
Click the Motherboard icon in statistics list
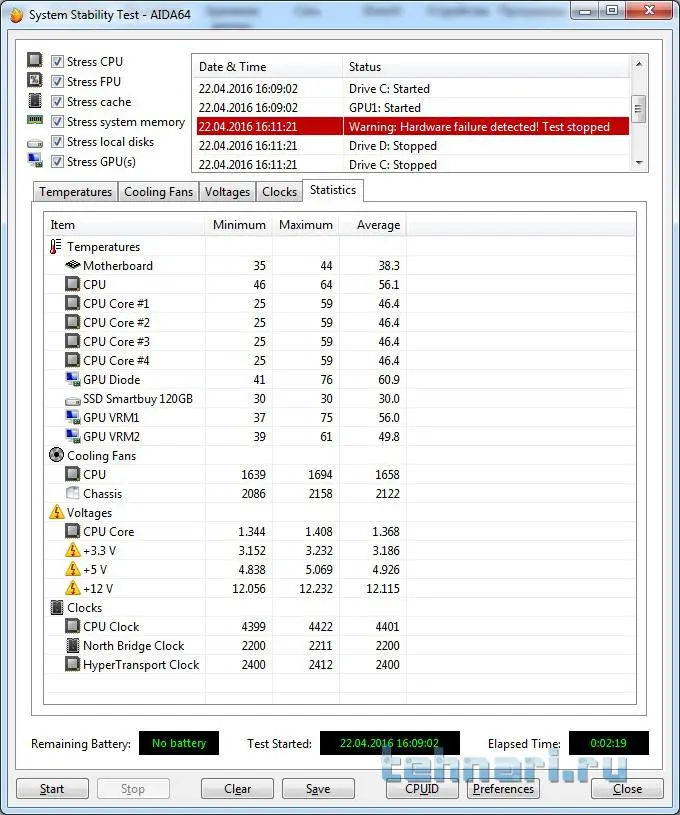click(72, 265)
